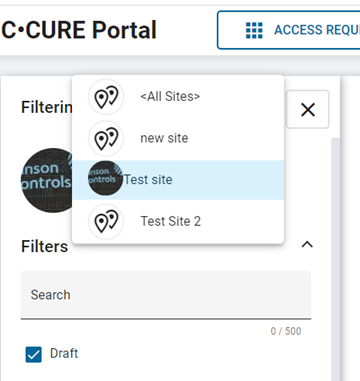Click the Filtering panel heading text
Screen dimensions: 360x381
click(47, 107)
